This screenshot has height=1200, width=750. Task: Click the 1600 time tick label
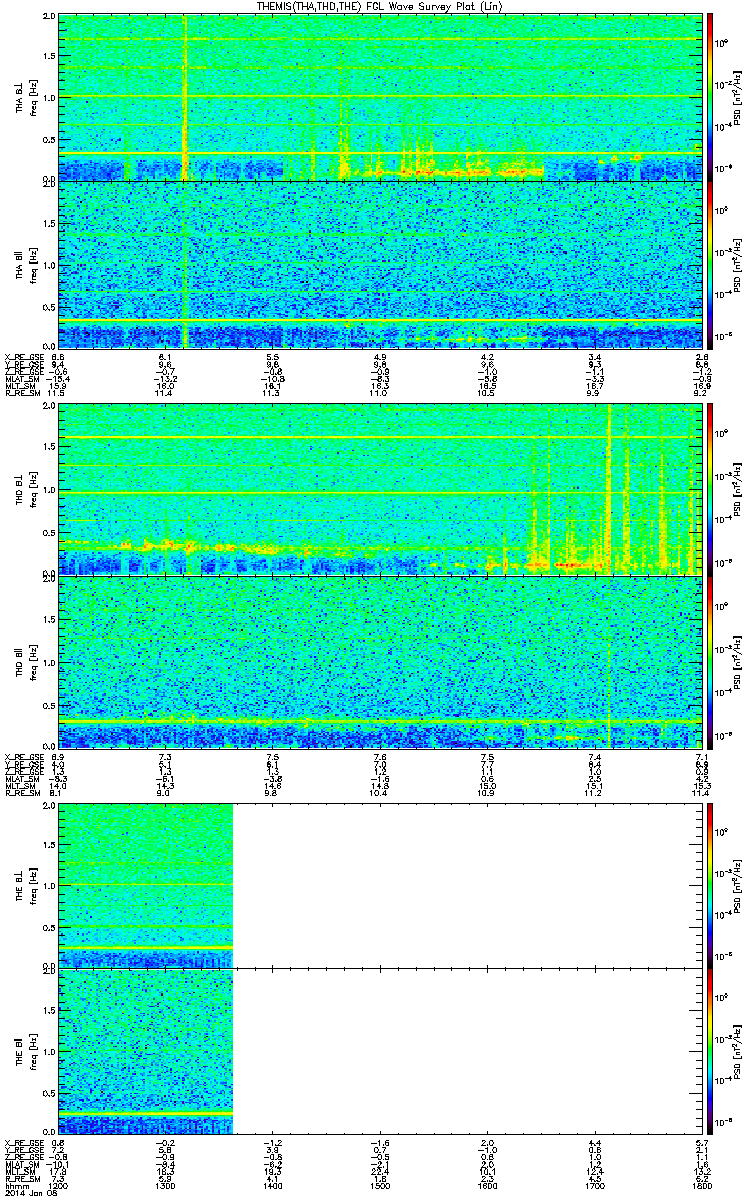point(486,1185)
